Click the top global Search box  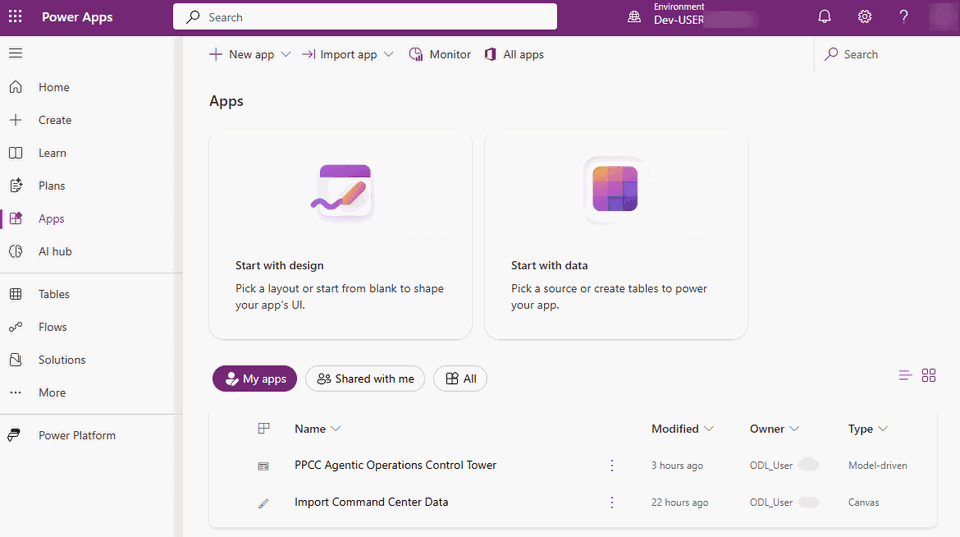coord(365,17)
